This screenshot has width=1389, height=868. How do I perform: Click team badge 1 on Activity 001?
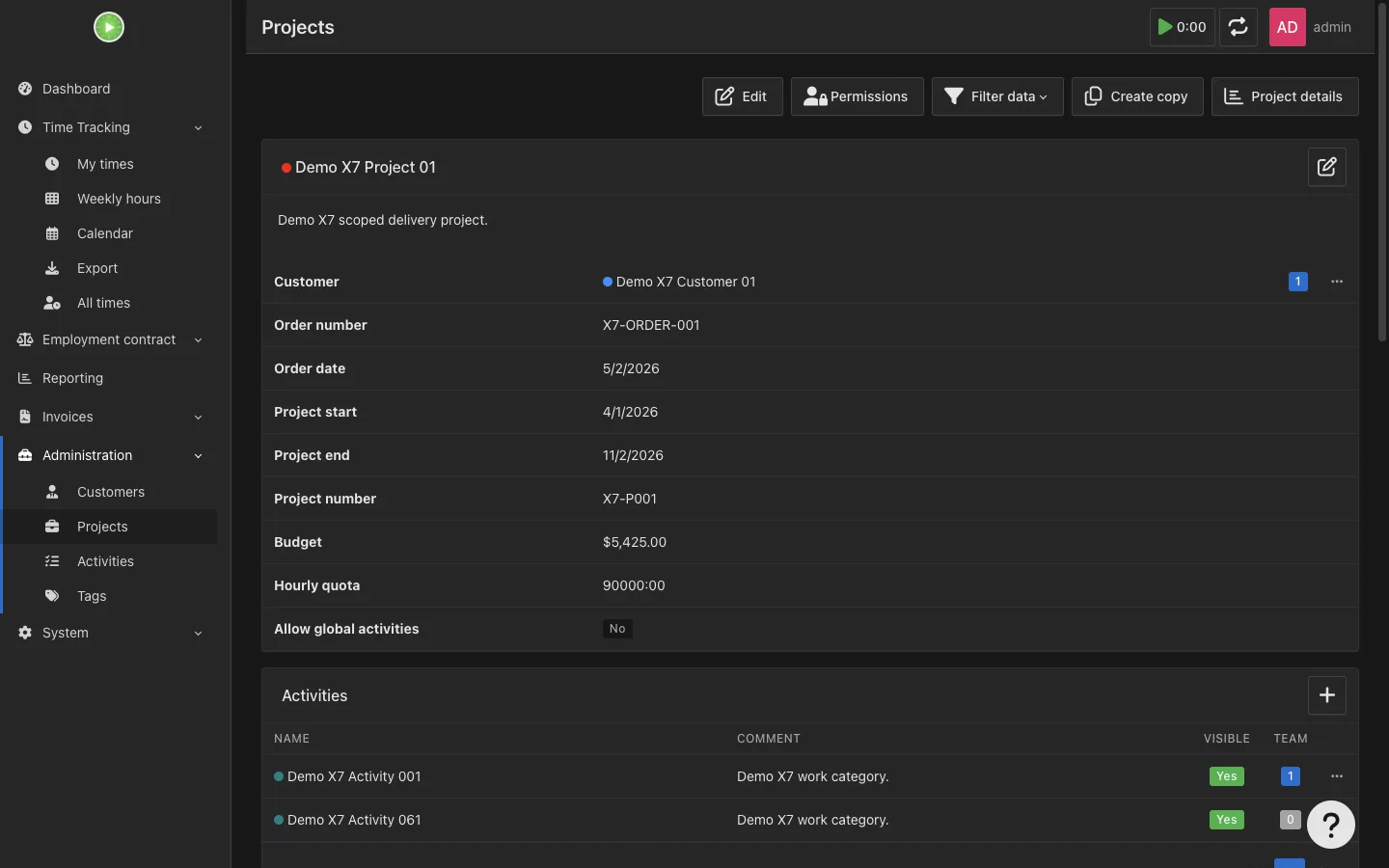1291,776
